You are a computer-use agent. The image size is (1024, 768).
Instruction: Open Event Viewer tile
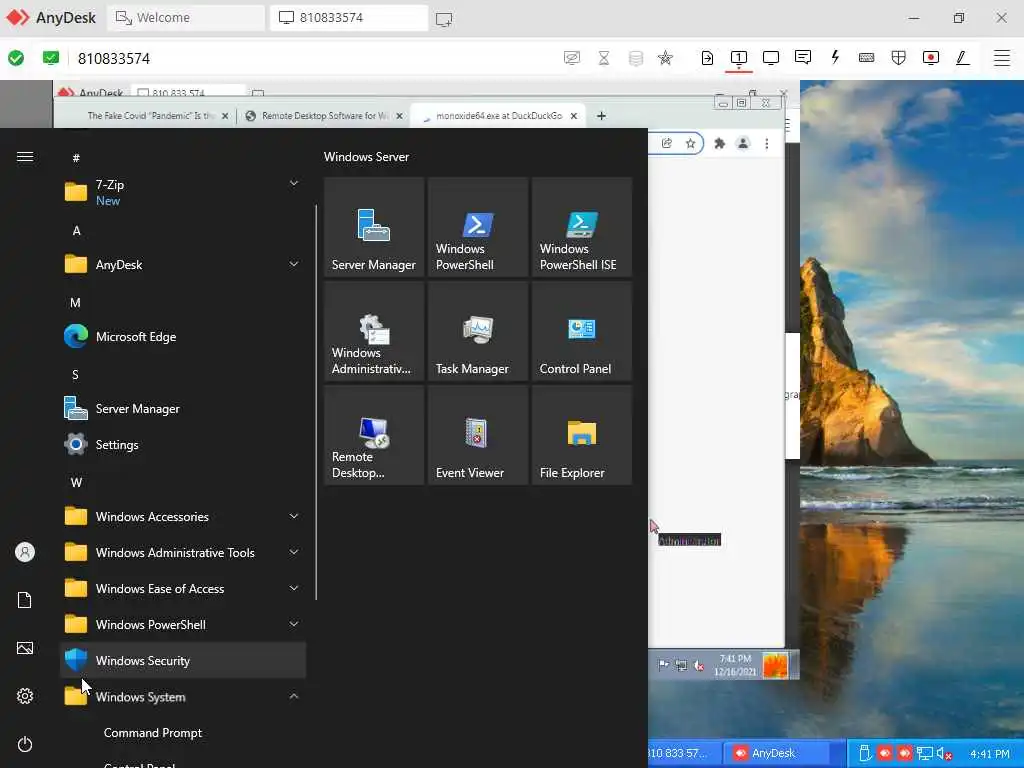(477, 435)
